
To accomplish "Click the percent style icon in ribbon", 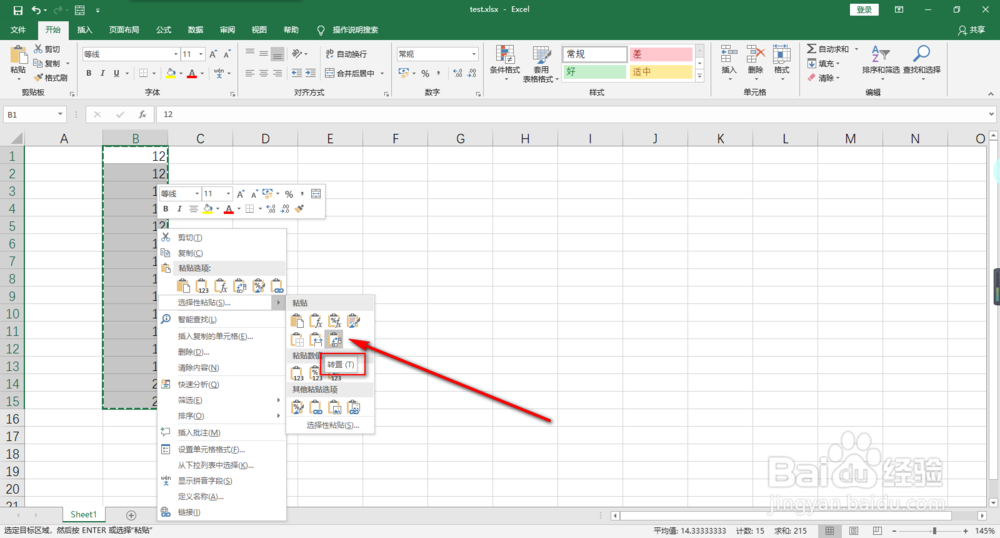I will tap(425, 73).
